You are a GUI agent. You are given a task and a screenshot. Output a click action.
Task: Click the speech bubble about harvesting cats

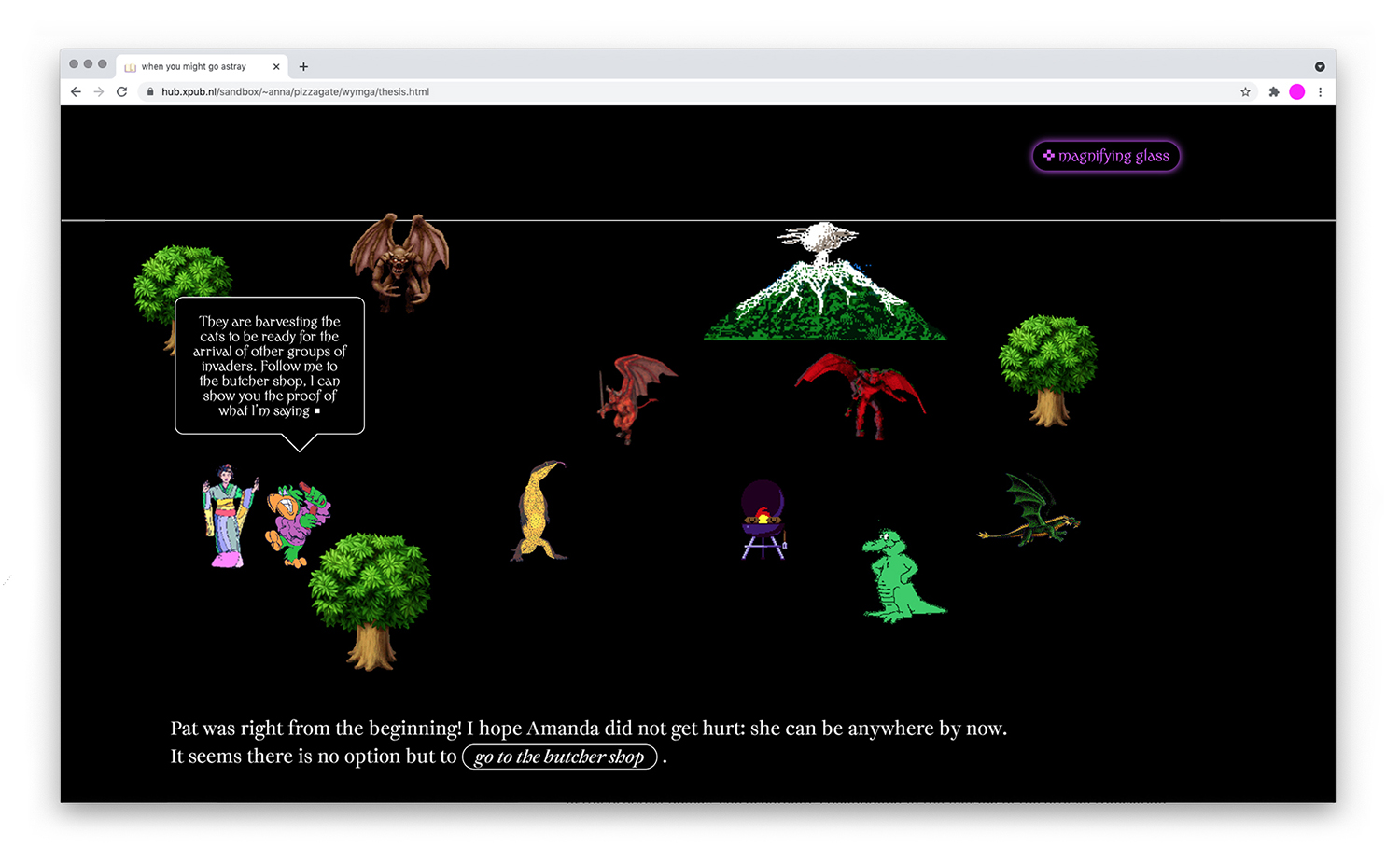[x=270, y=366]
